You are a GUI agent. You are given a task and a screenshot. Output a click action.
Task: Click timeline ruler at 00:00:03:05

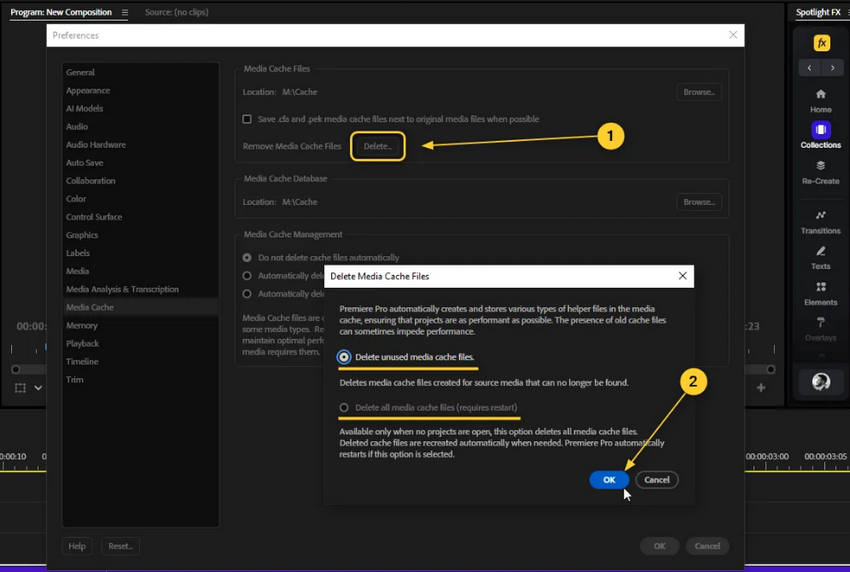pos(825,457)
